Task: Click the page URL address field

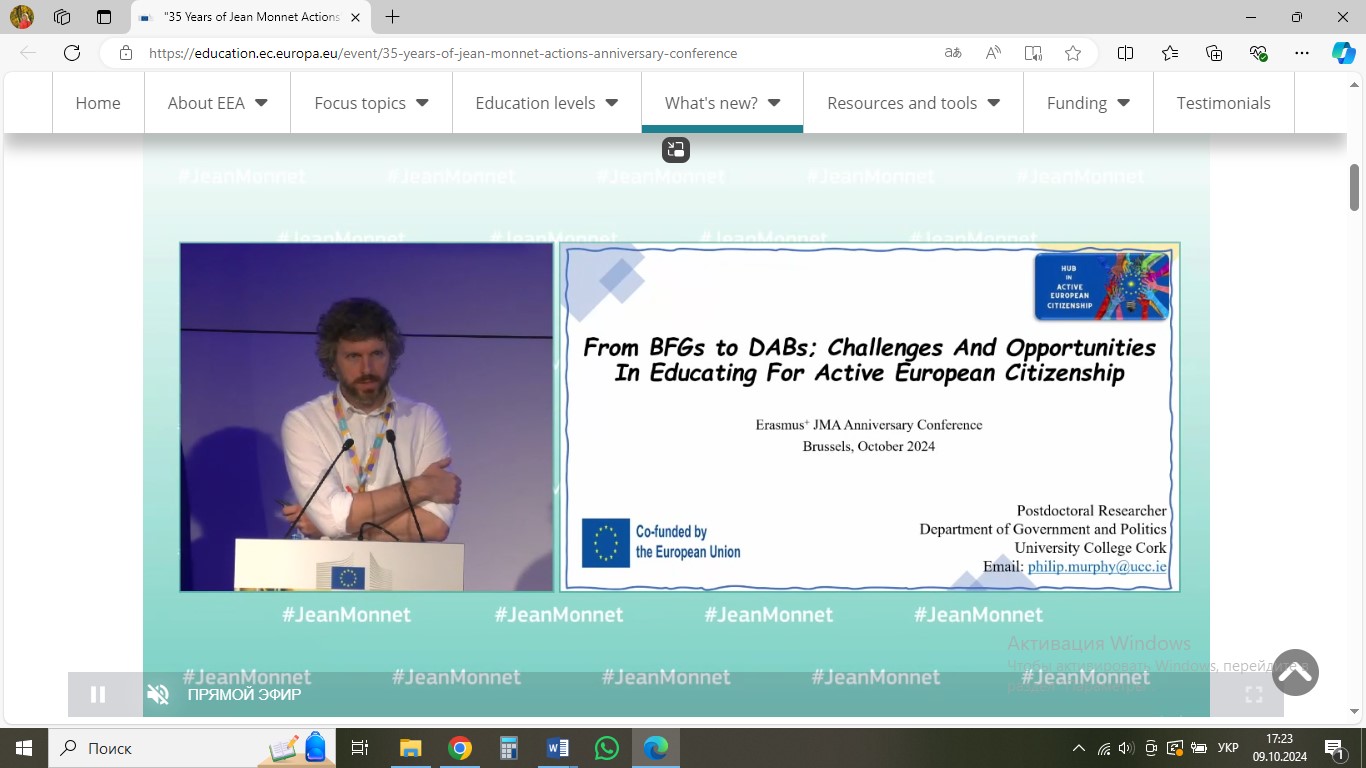Action: [500, 53]
